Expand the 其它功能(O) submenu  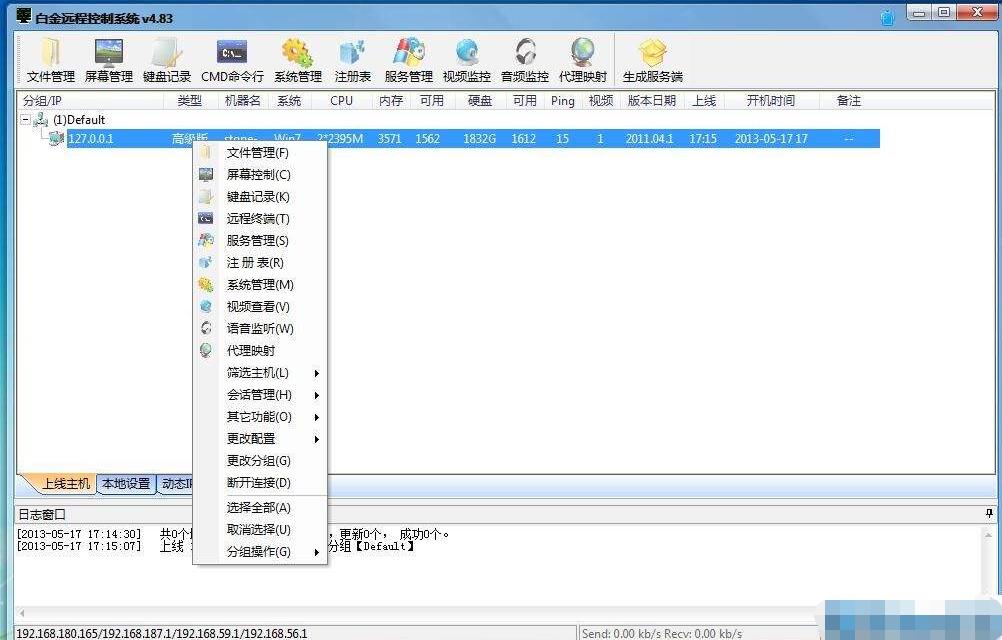point(260,417)
